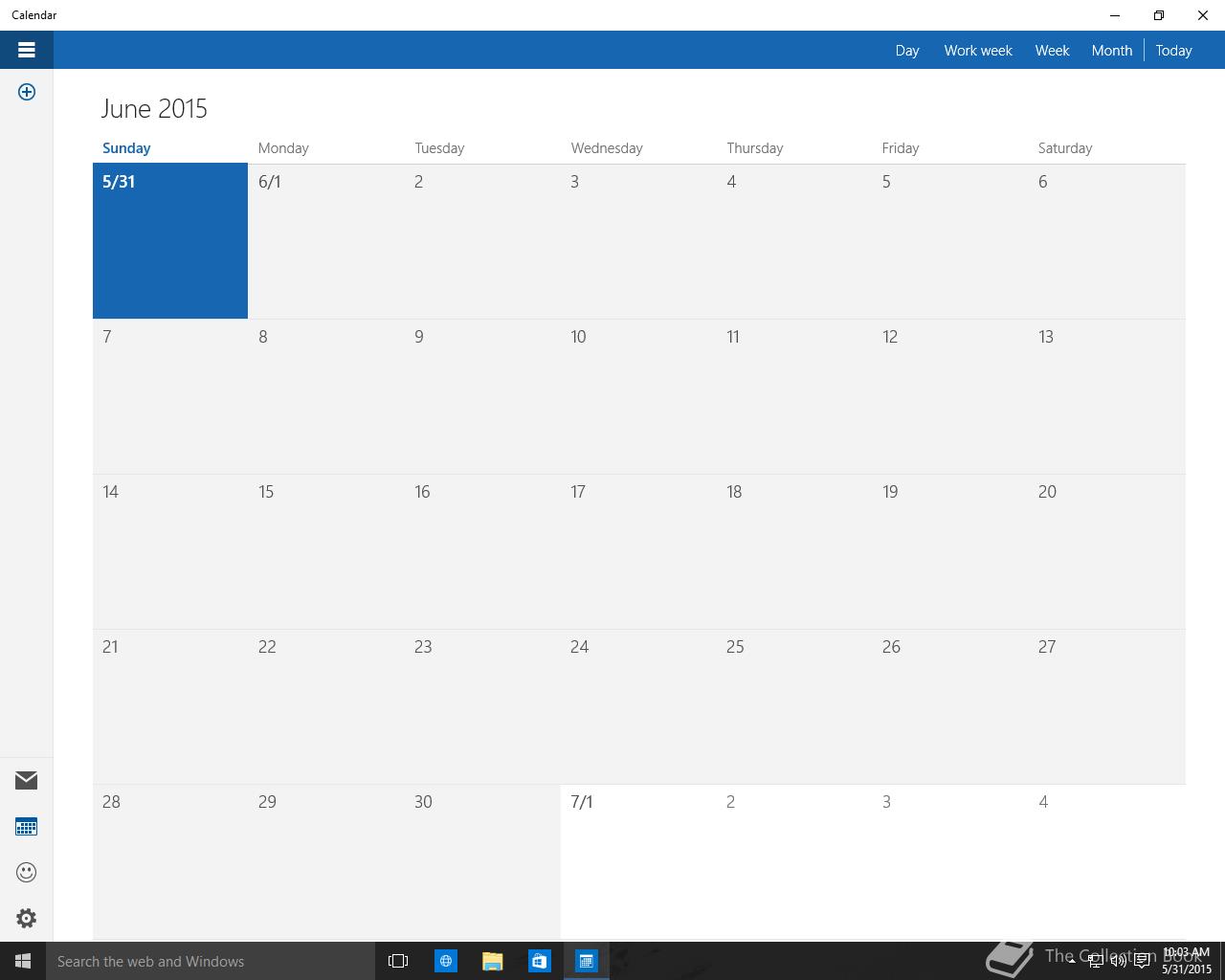Launch the browser globe taskbar icon

coord(446,961)
